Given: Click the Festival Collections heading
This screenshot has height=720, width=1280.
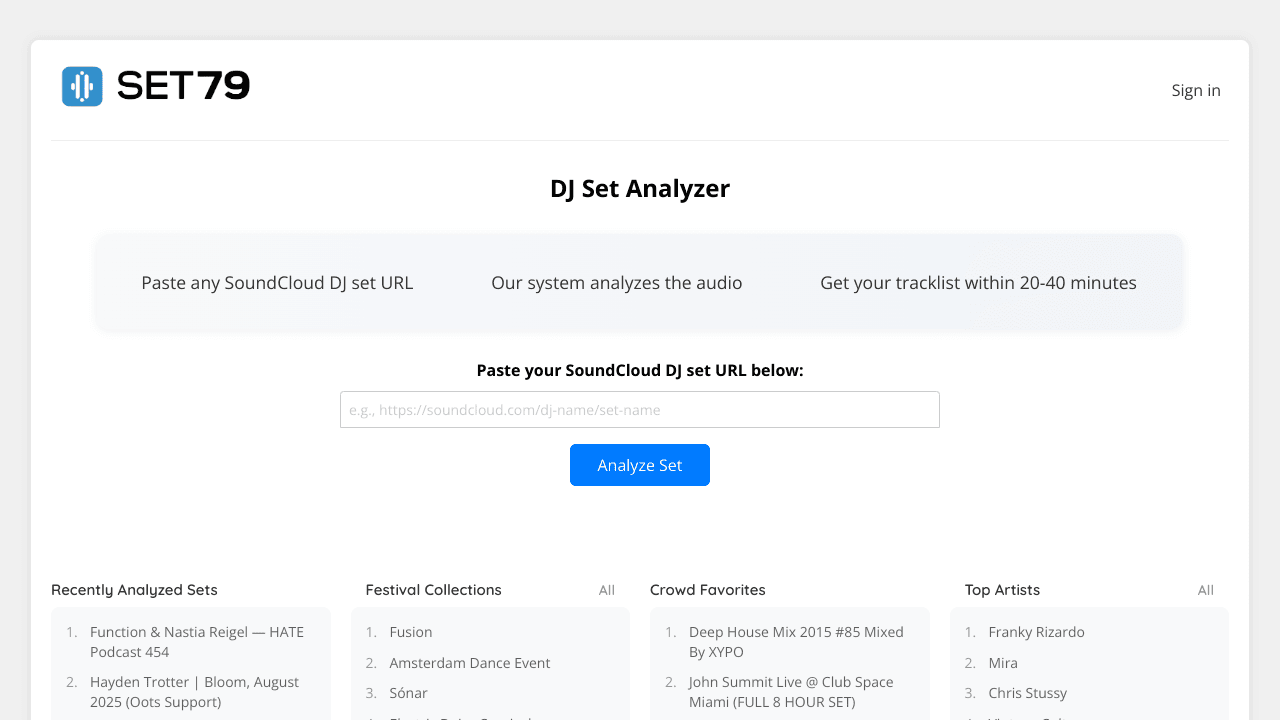Looking at the screenshot, I should [433, 590].
